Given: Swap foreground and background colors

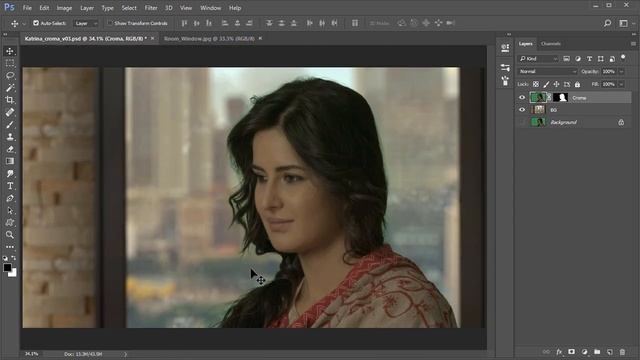Looking at the screenshot, I should click(14, 258).
